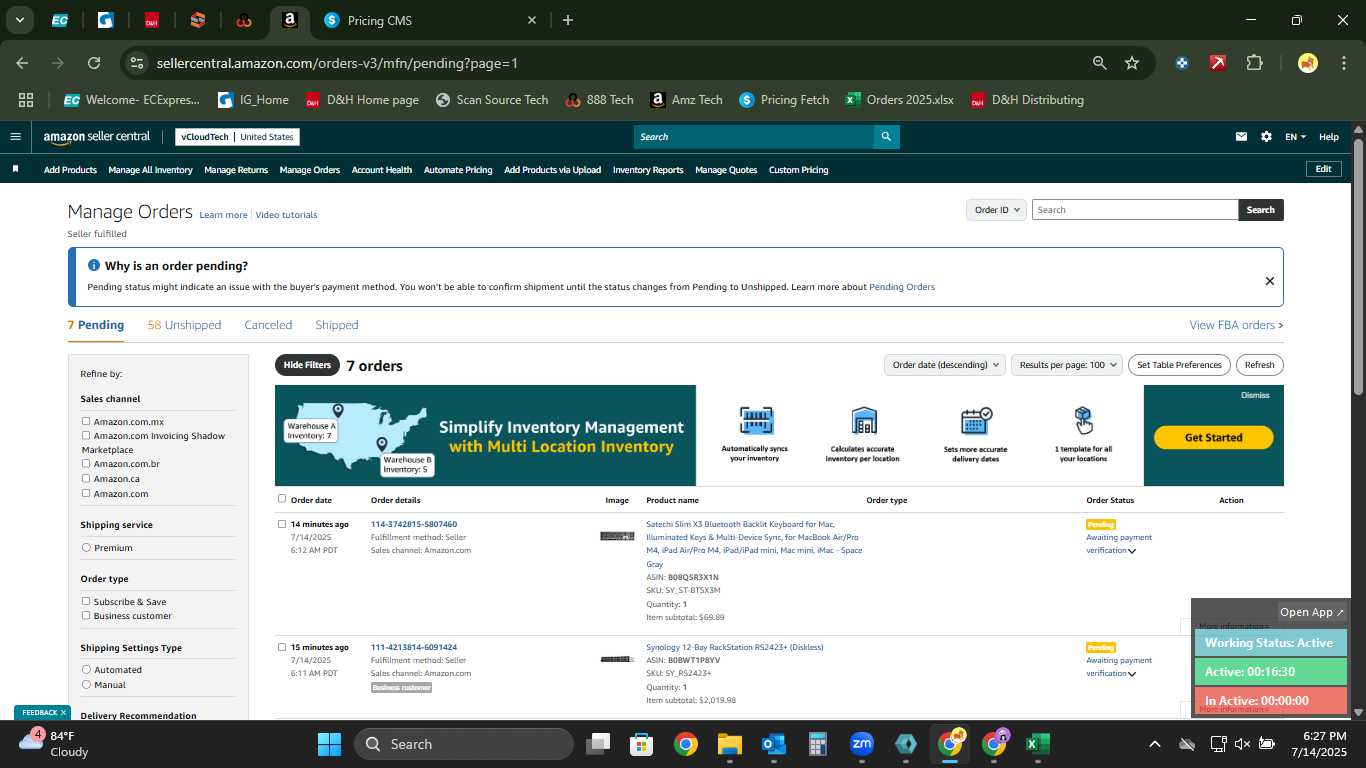
Task: Open order link 114-3742815-5807460
Action: (414, 524)
